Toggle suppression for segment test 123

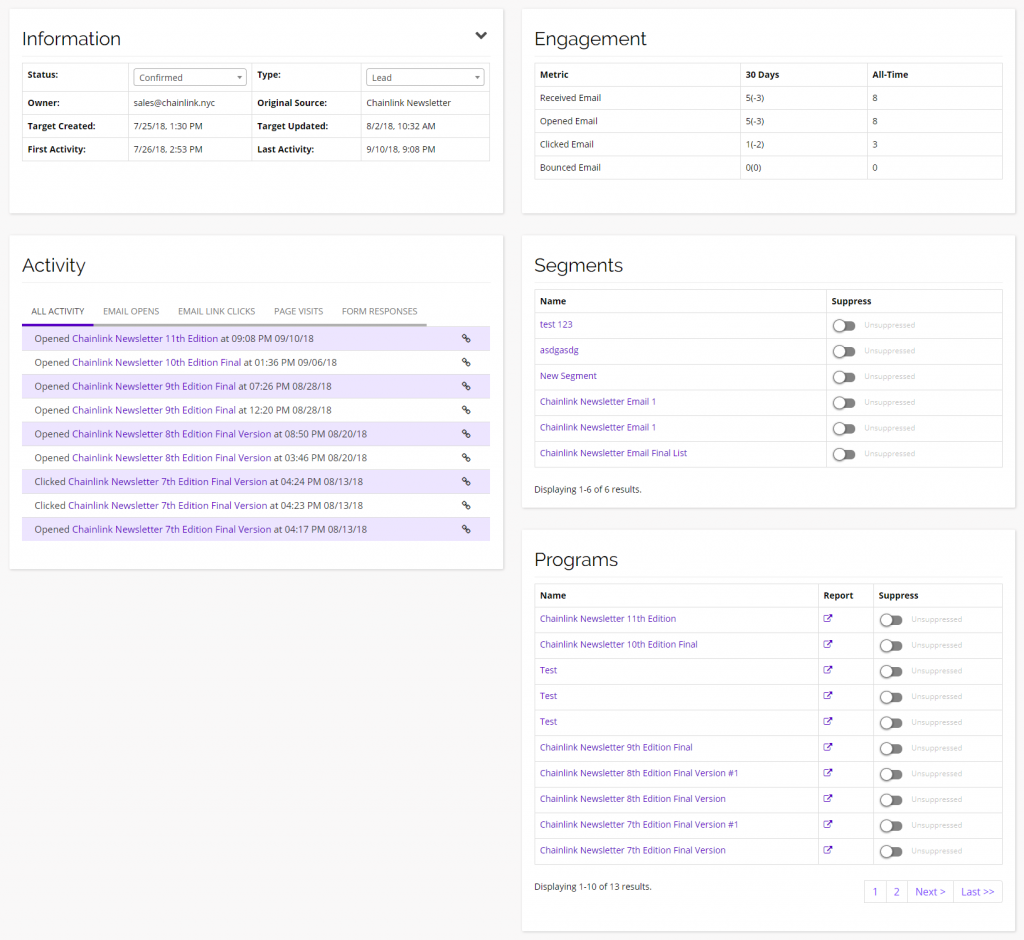[x=843, y=324]
